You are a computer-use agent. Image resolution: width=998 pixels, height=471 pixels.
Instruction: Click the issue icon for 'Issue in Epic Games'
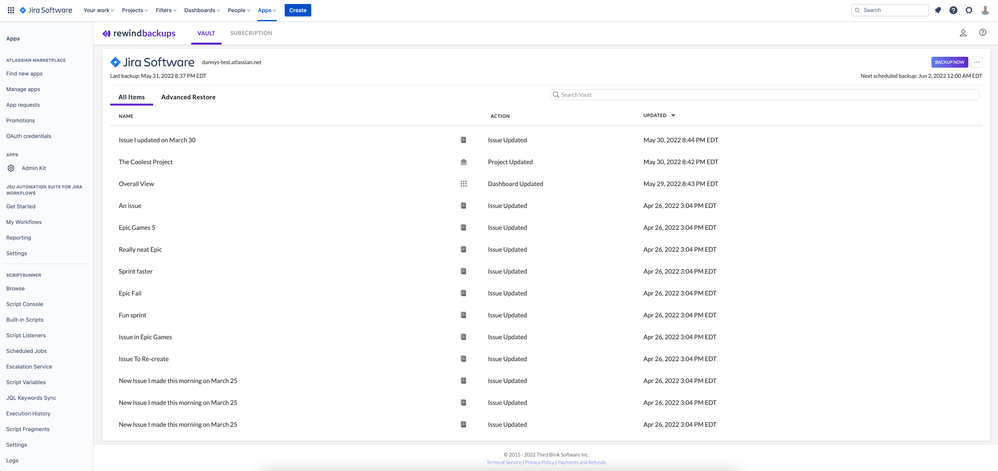coord(463,337)
